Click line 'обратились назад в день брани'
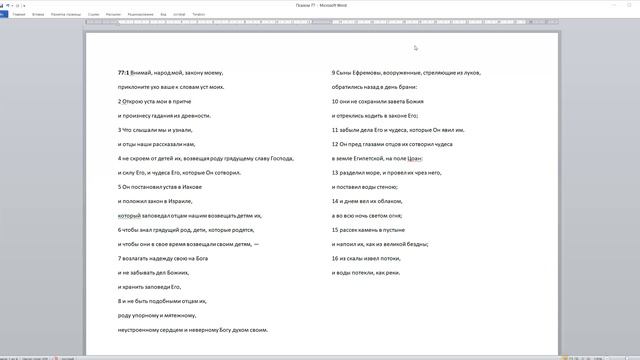This screenshot has width=640, height=360. click(374, 87)
